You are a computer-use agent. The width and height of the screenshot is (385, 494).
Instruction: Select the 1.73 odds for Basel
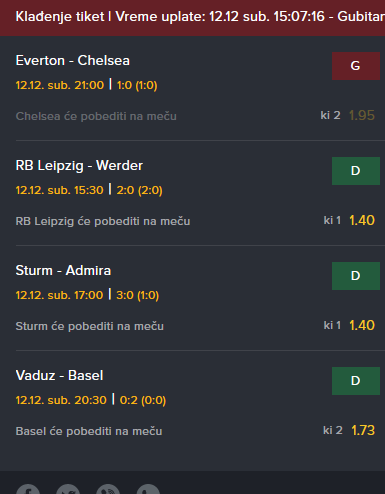click(x=363, y=430)
